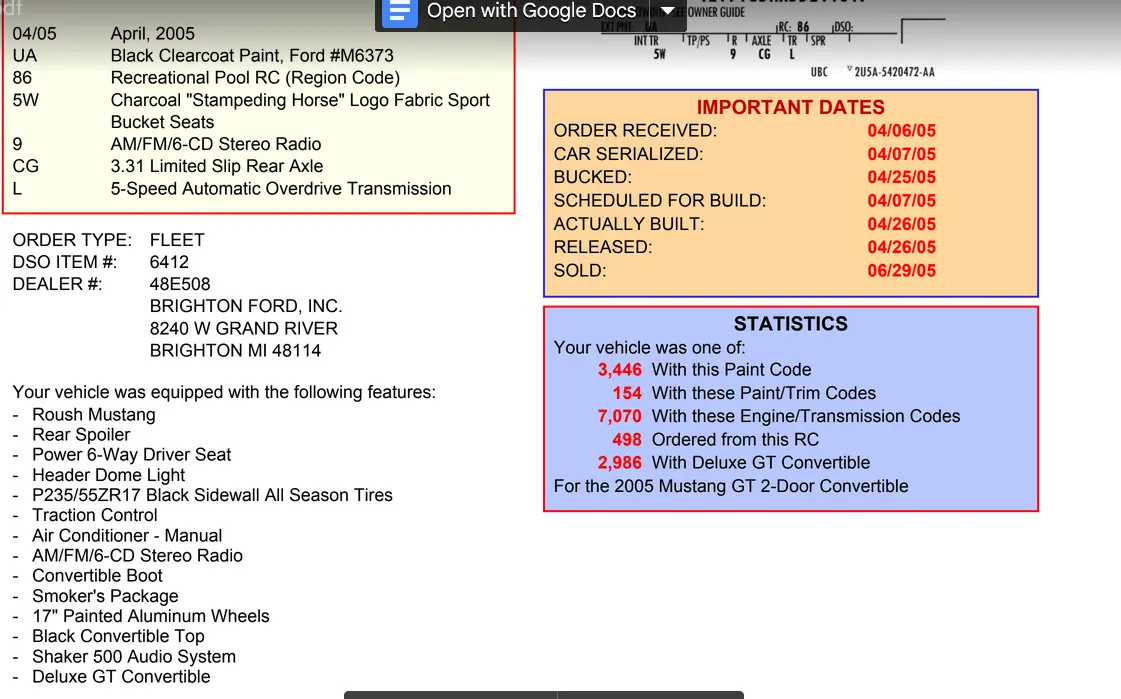
Task: Click BRIGHTON FORD, INC. dealer name
Action: coord(246,307)
